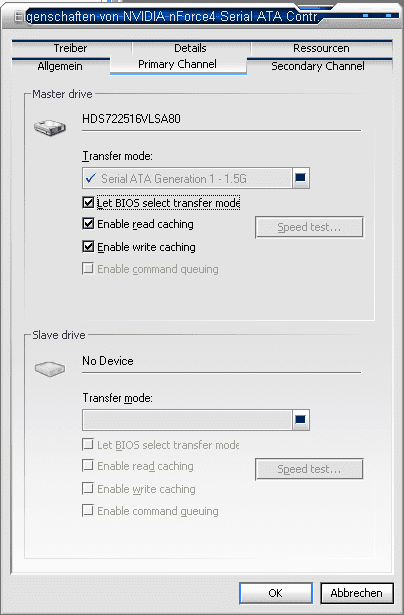Screen dimensions: 404x615
Task: Click master drive Speed test button
Action: click(x=309, y=227)
